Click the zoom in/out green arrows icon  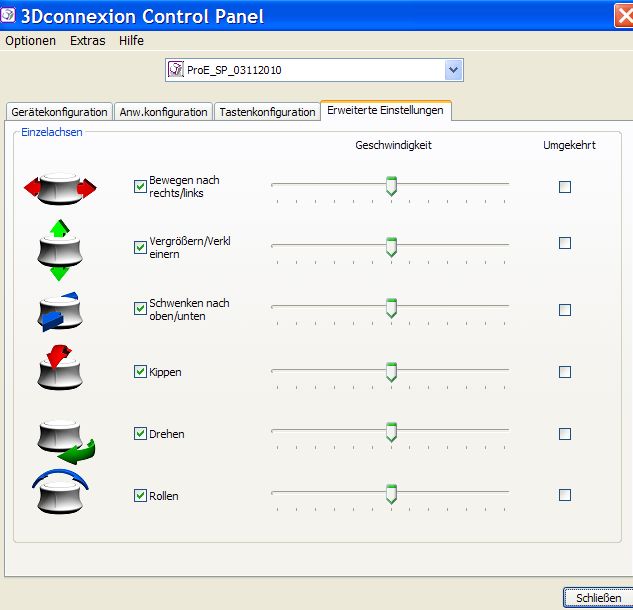coord(60,250)
